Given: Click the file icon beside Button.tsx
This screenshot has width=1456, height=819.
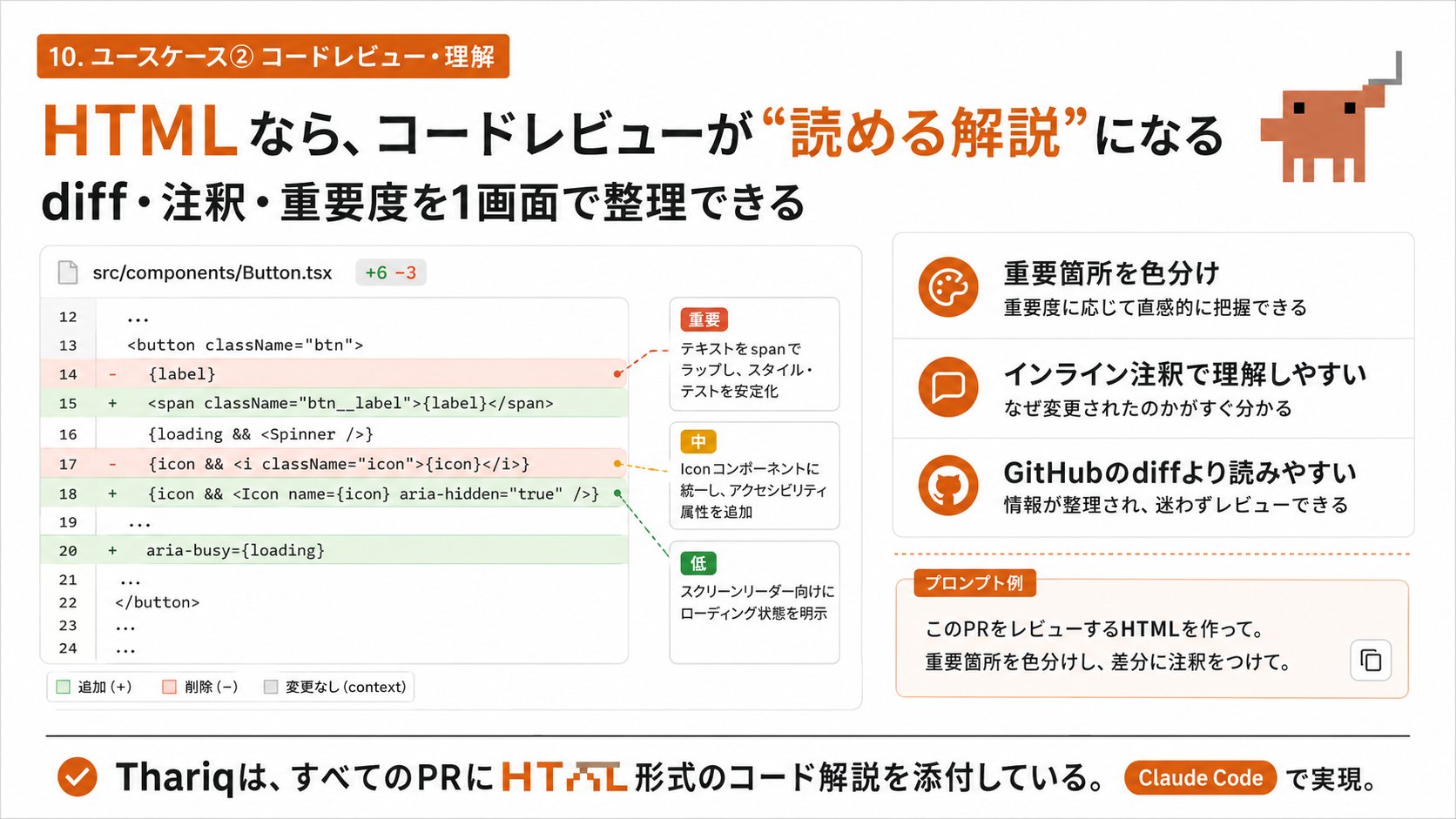Looking at the screenshot, I should click(x=68, y=272).
